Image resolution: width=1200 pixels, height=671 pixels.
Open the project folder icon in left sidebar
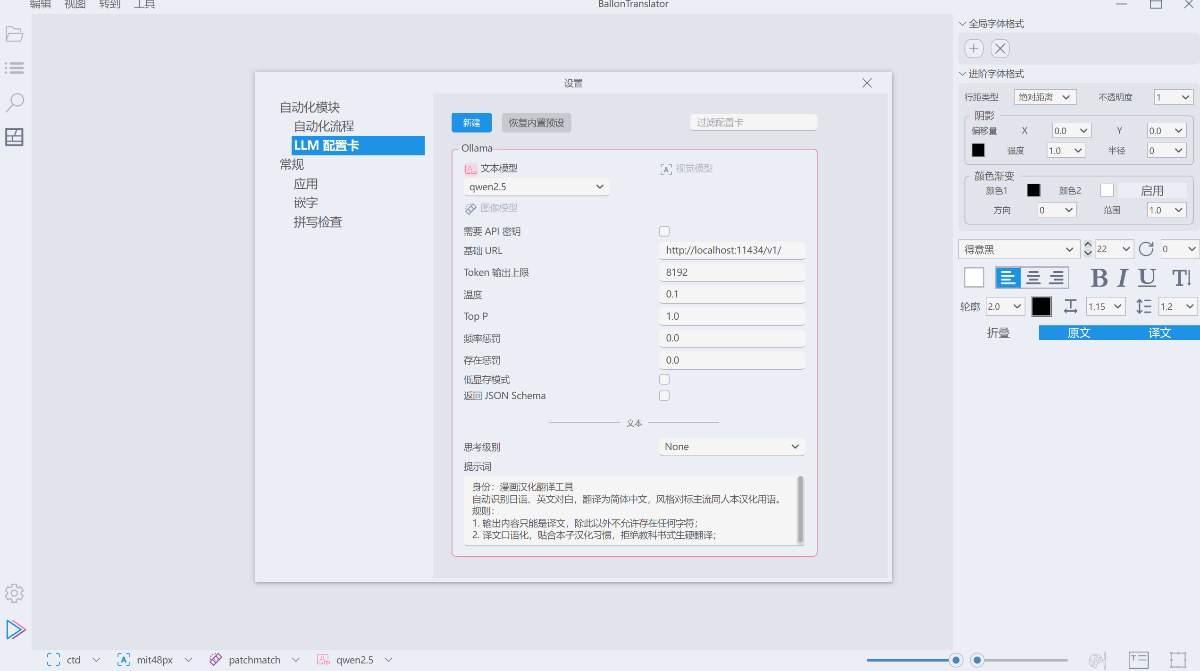(x=14, y=34)
